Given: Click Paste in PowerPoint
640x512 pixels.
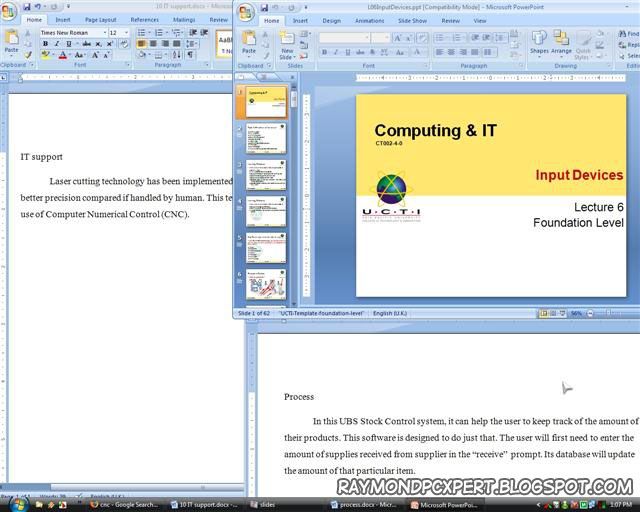Looking at the screenshot, I should [x=249, y=44].
